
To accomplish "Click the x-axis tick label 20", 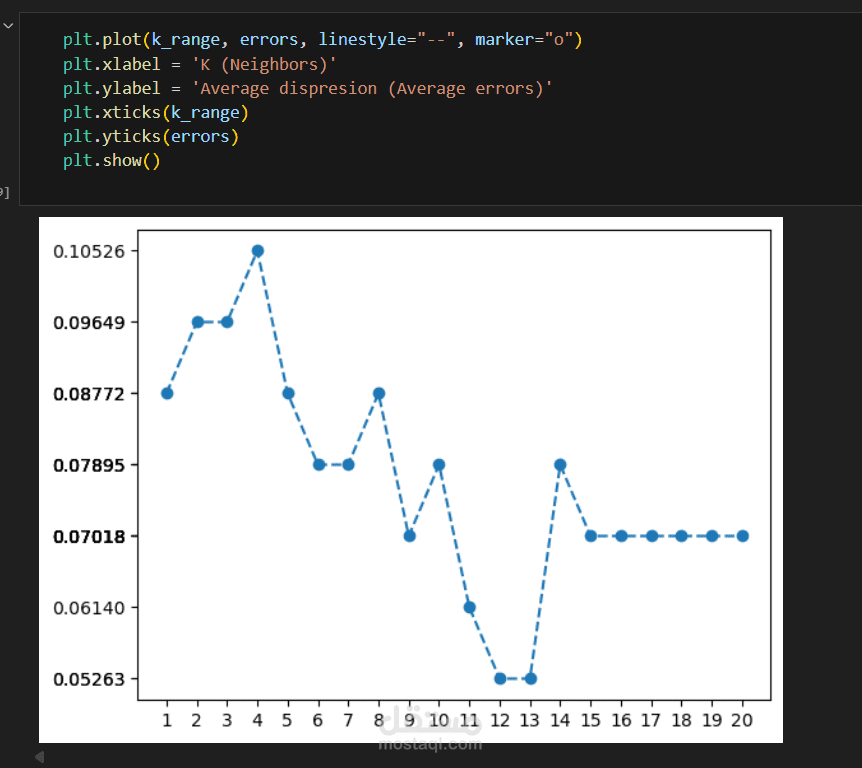I will tap(742, 720).
